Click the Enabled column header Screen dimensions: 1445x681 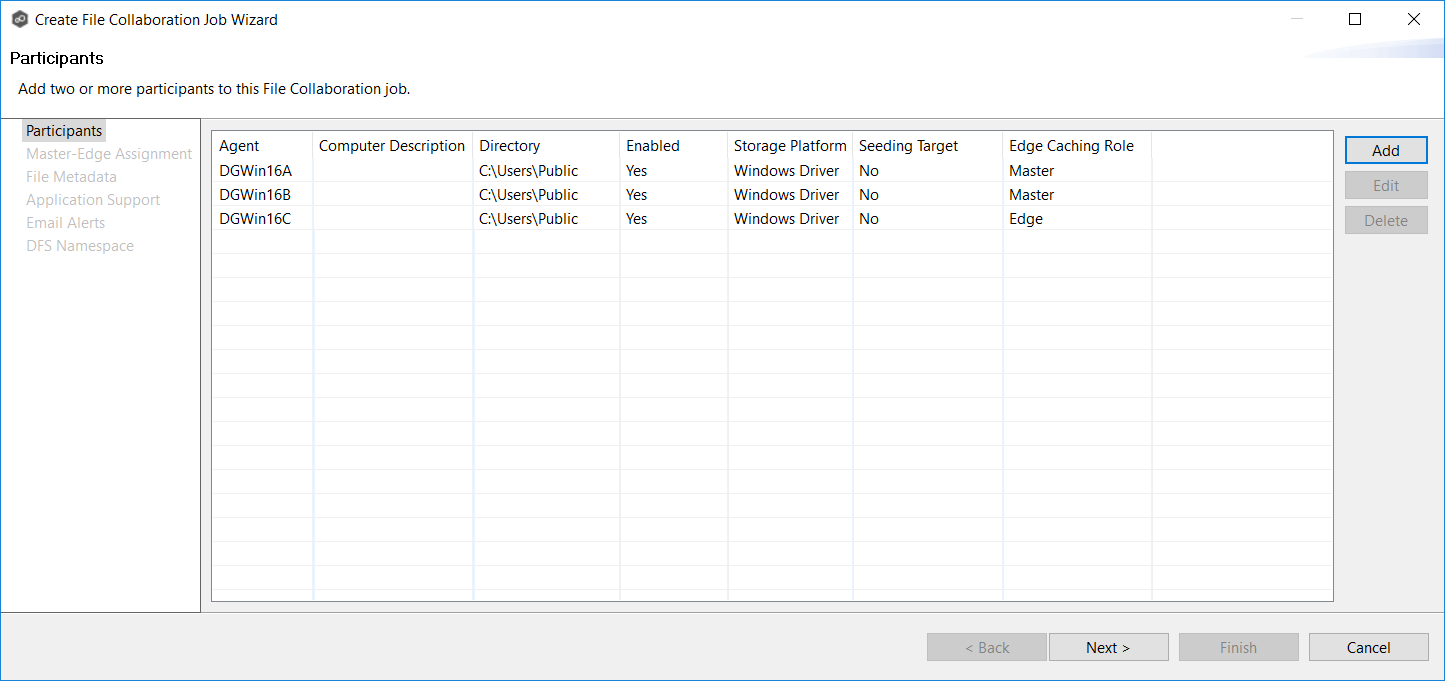click(653, 146)
